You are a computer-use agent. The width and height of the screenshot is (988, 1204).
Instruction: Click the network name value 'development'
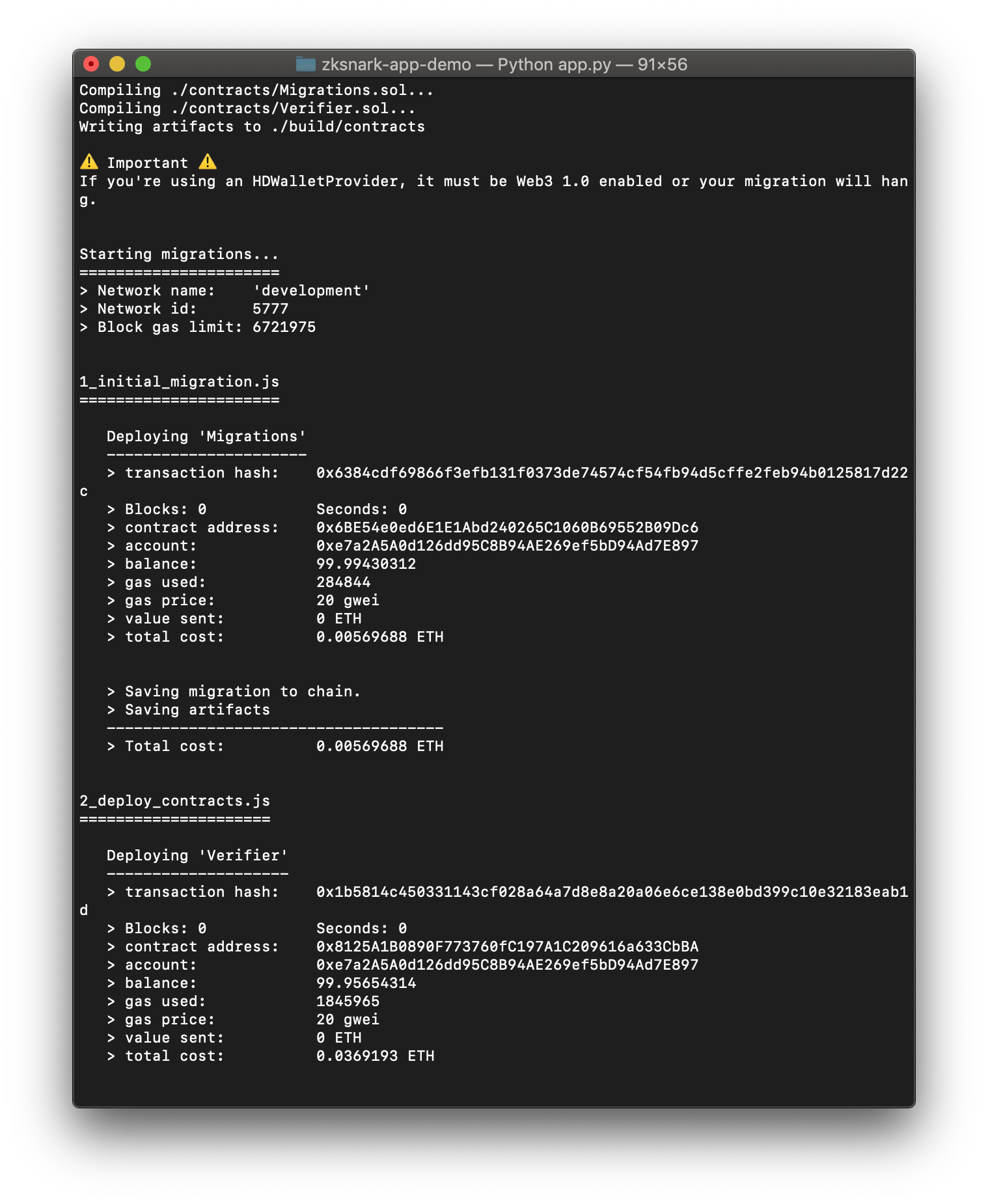click(311, 291)
